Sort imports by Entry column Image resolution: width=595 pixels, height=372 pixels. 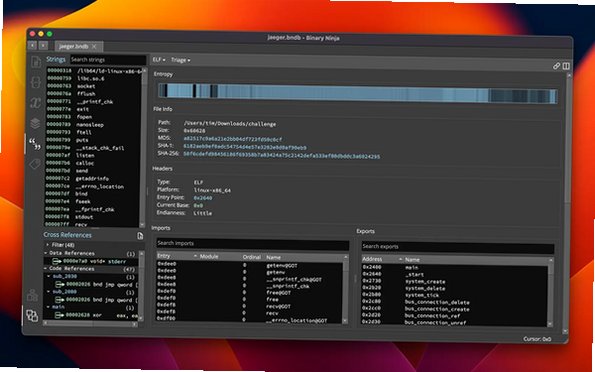tap(177, 256)
